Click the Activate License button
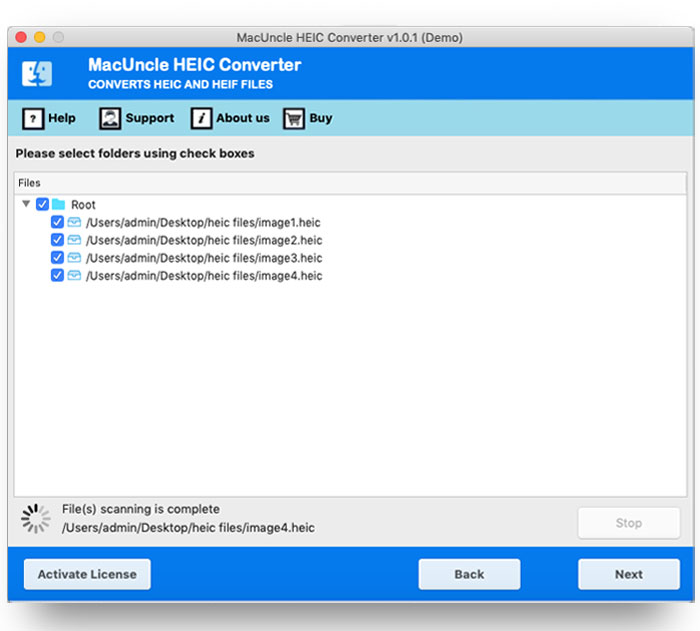 click(x=87, y=574)
